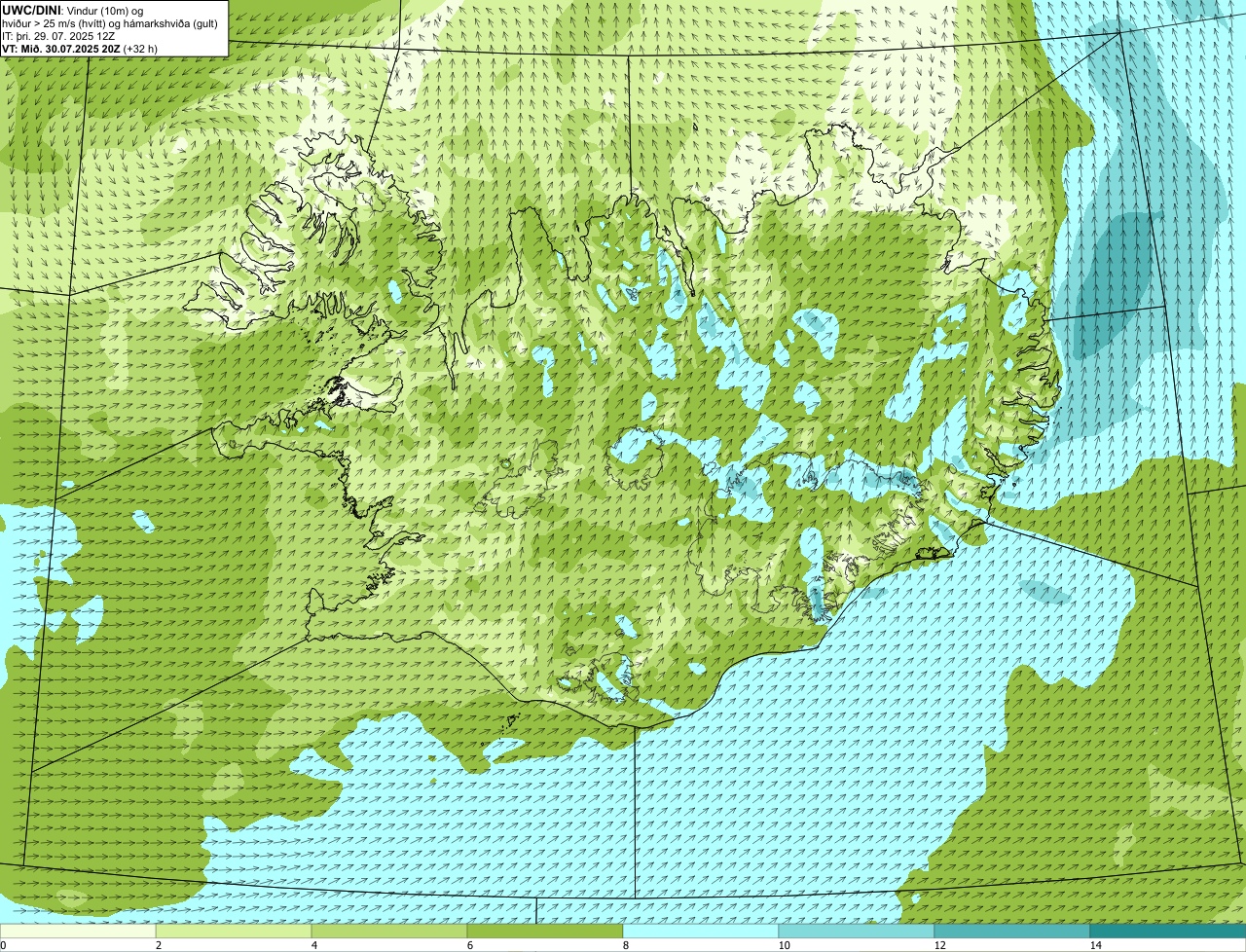Click the legend value label "0"
Screen dimensions: 1246x952
point(3,945)
